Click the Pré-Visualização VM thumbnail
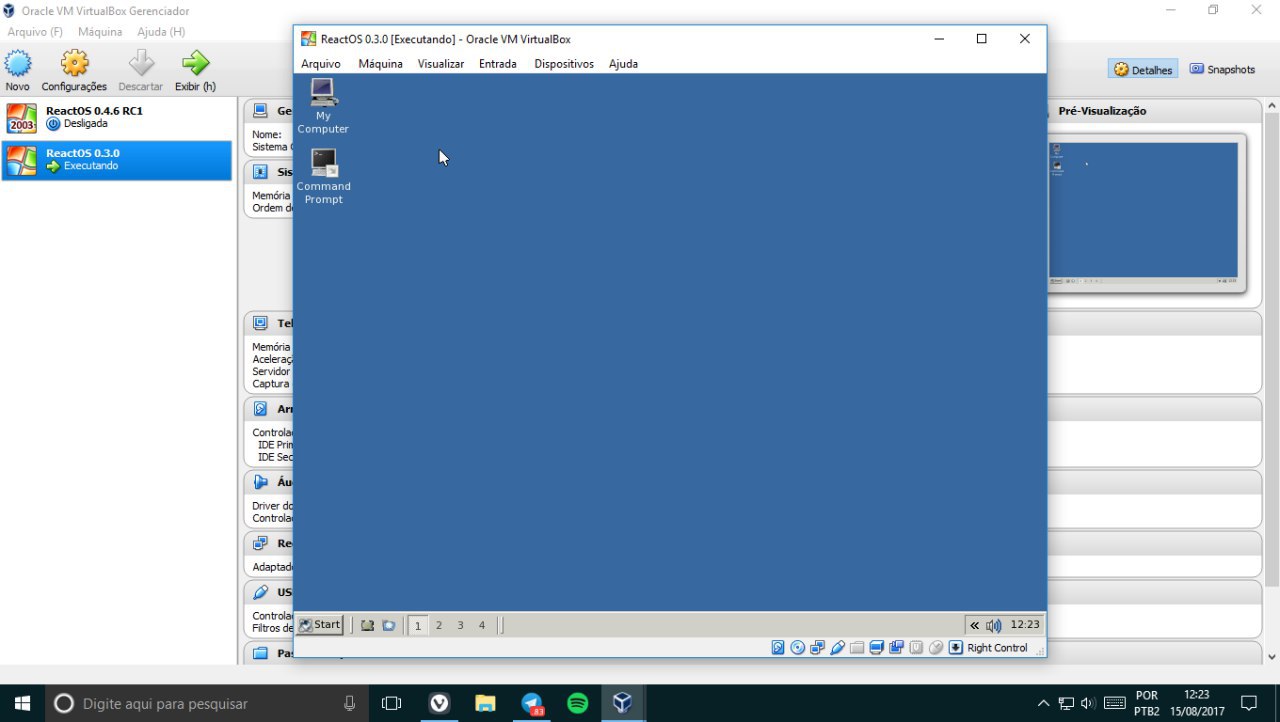 (1145, 212)
